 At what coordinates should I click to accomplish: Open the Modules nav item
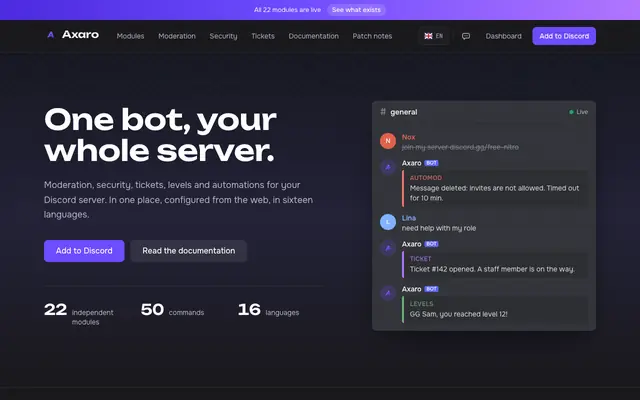tap(130, 36)
